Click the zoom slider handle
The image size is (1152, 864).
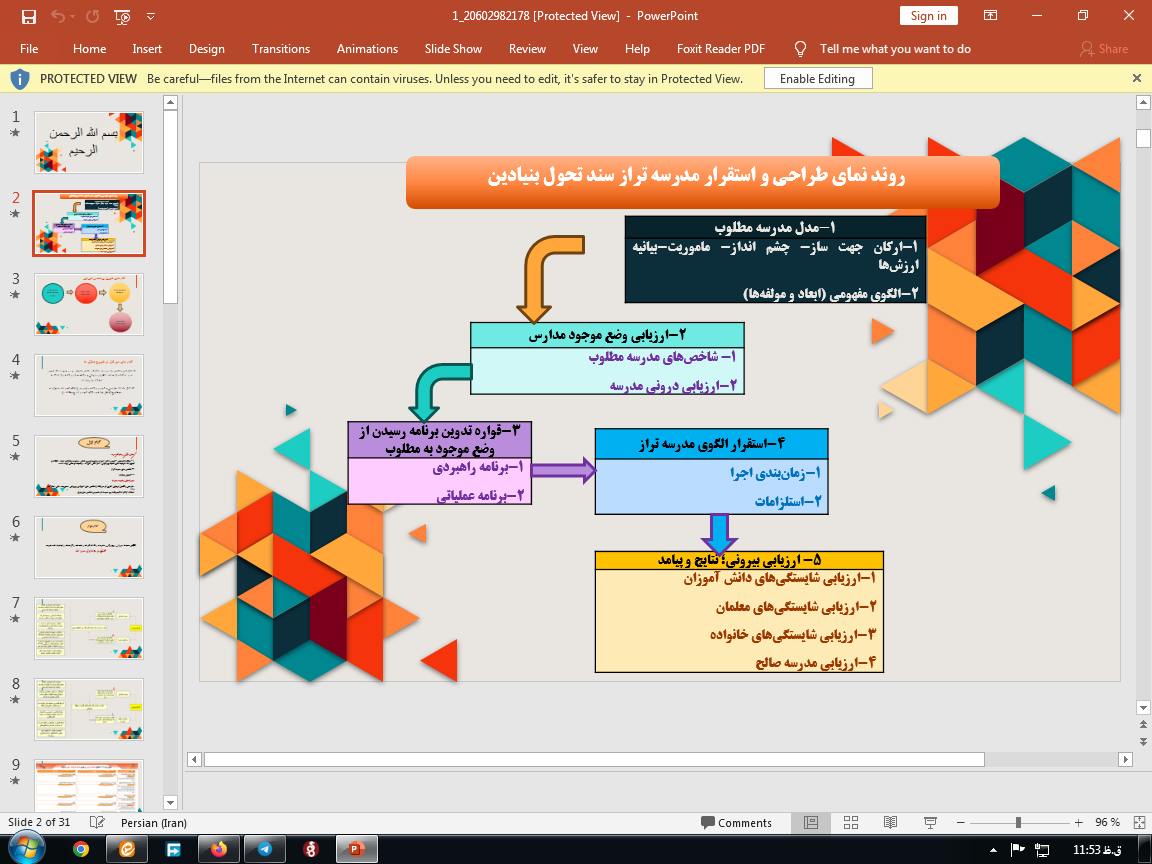coord(1018,822)
